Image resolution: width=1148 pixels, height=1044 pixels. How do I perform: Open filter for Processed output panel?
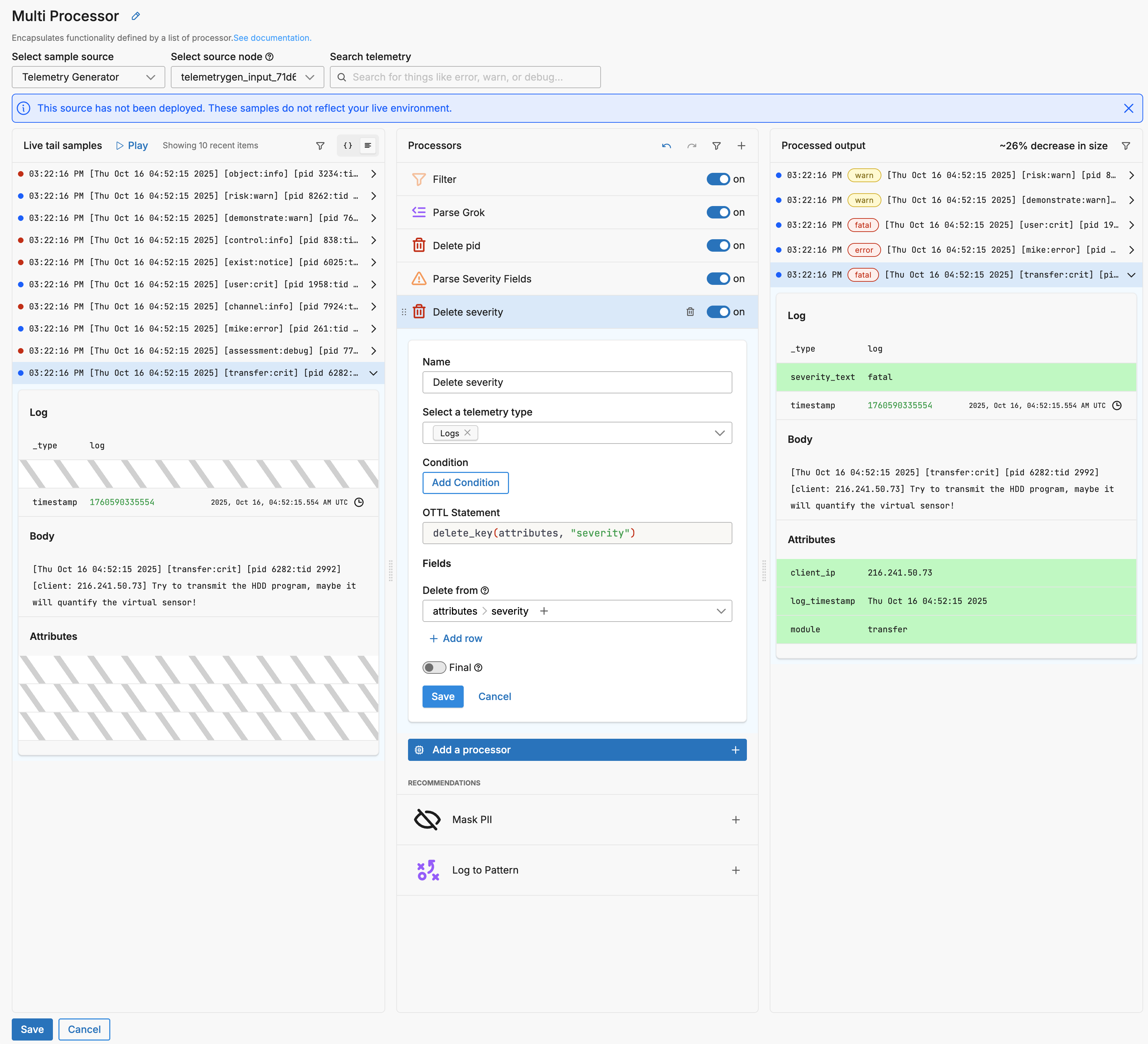(x=1125, y=146)
